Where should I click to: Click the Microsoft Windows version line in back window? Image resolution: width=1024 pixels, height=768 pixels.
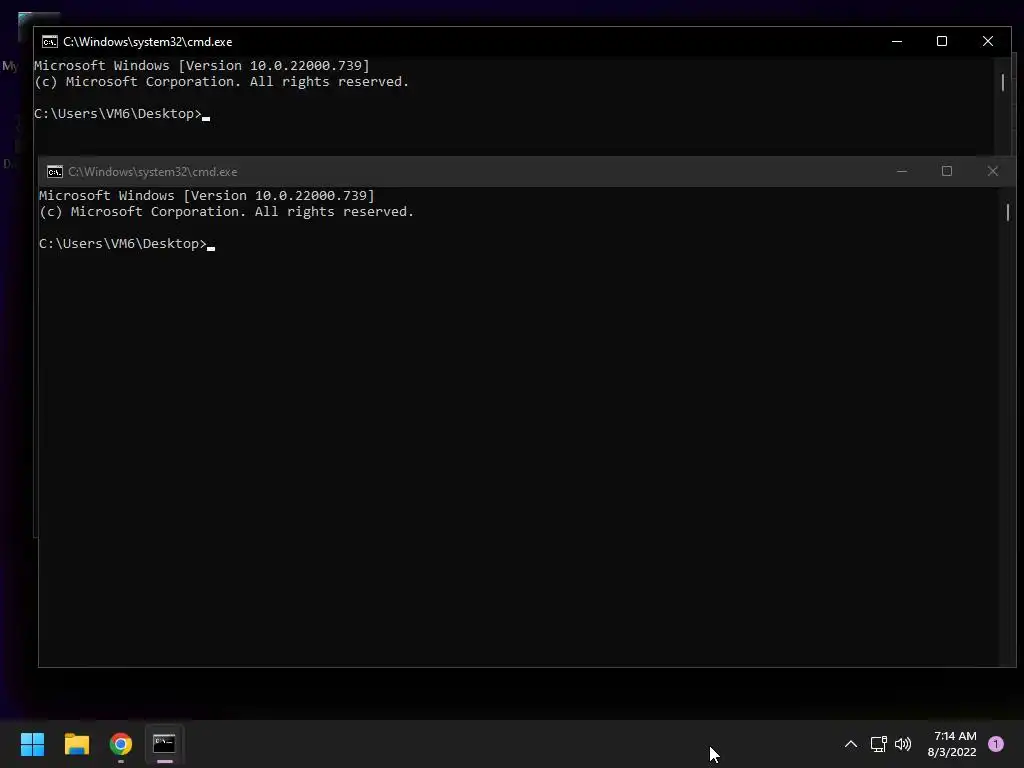point(202,65)
